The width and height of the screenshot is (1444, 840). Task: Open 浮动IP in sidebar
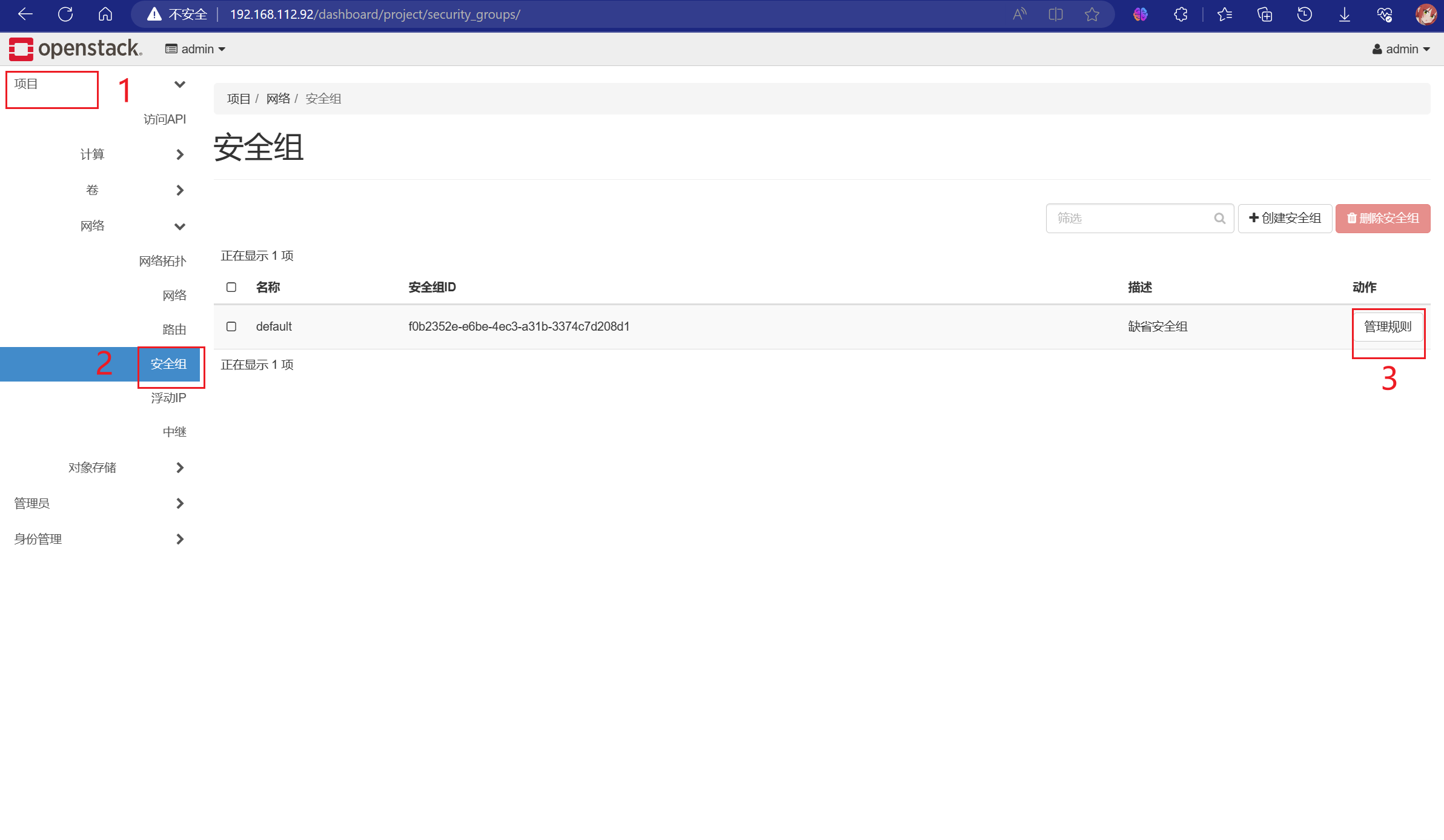click(x=168, y=398)
